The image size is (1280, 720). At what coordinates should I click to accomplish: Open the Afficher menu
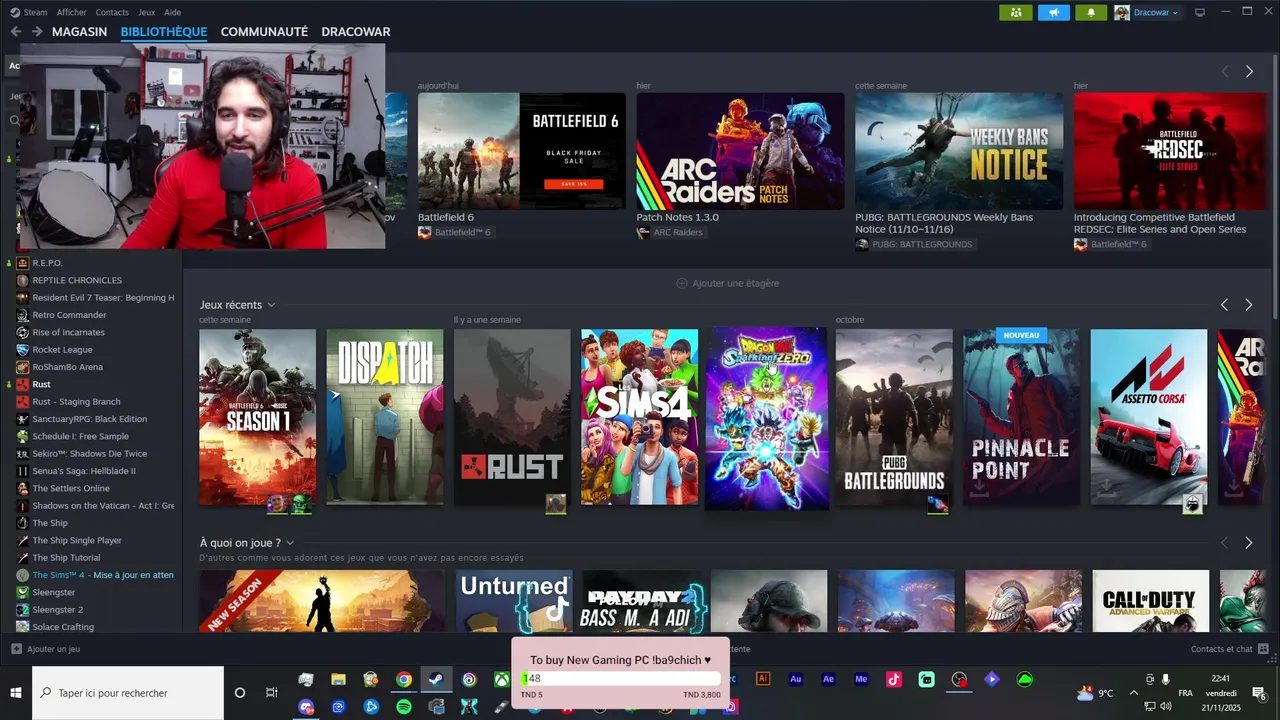click(72, 12)
